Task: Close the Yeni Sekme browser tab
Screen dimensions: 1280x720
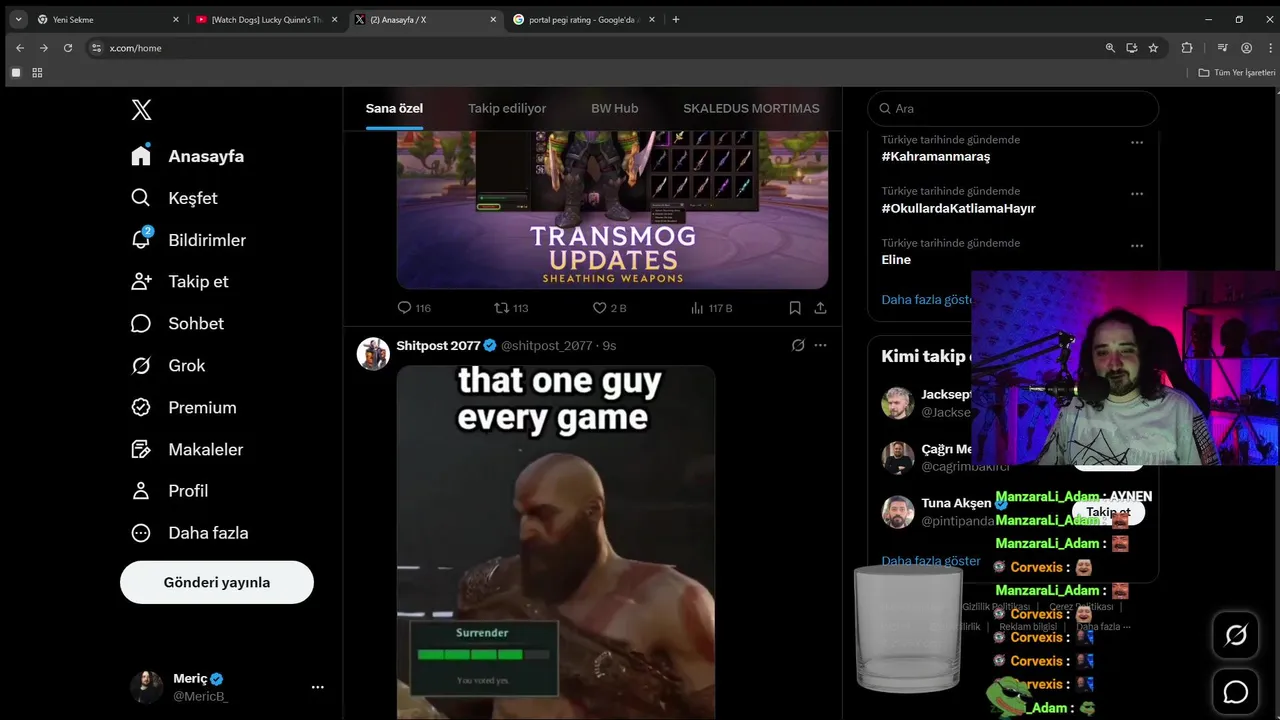Action: coord(176,19)
